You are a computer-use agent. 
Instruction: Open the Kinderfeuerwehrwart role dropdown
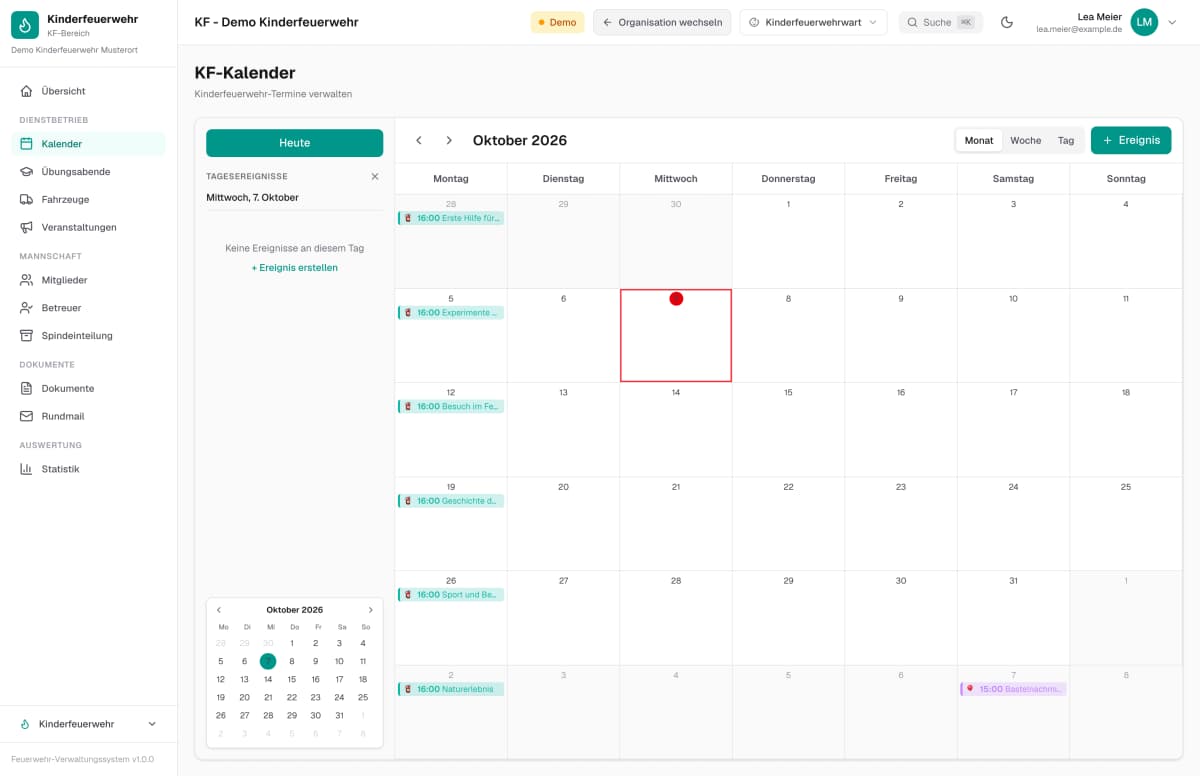813,22
